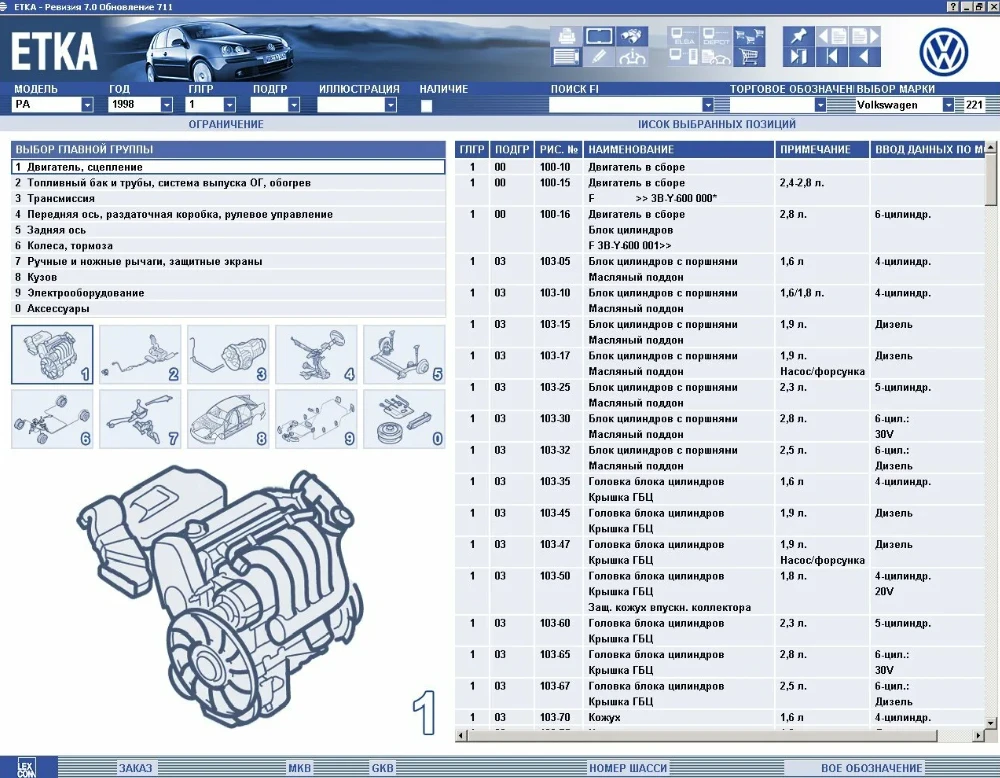Viewport: 1000px width, 778px height.
Task: Select wheels and brakes thumbnail 6
Action: pyautogui.click(x=52, y=419)
